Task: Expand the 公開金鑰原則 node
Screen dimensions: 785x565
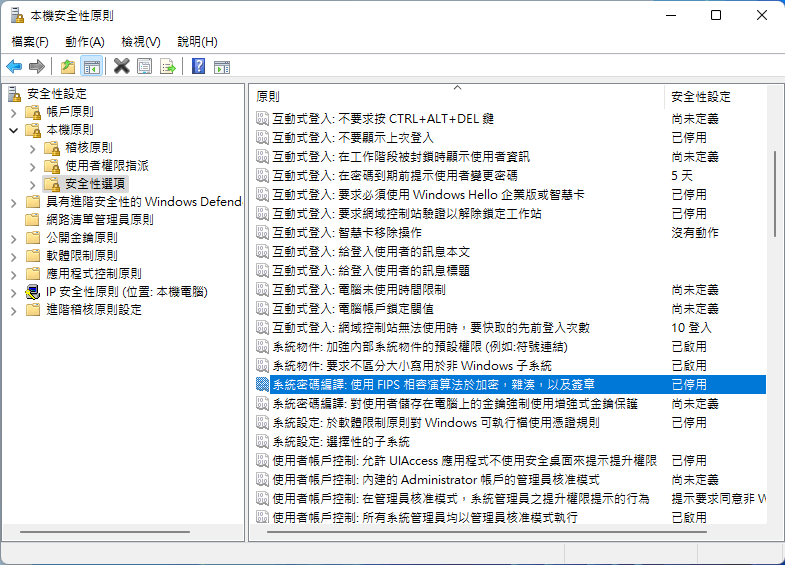Action: (14, 238)
